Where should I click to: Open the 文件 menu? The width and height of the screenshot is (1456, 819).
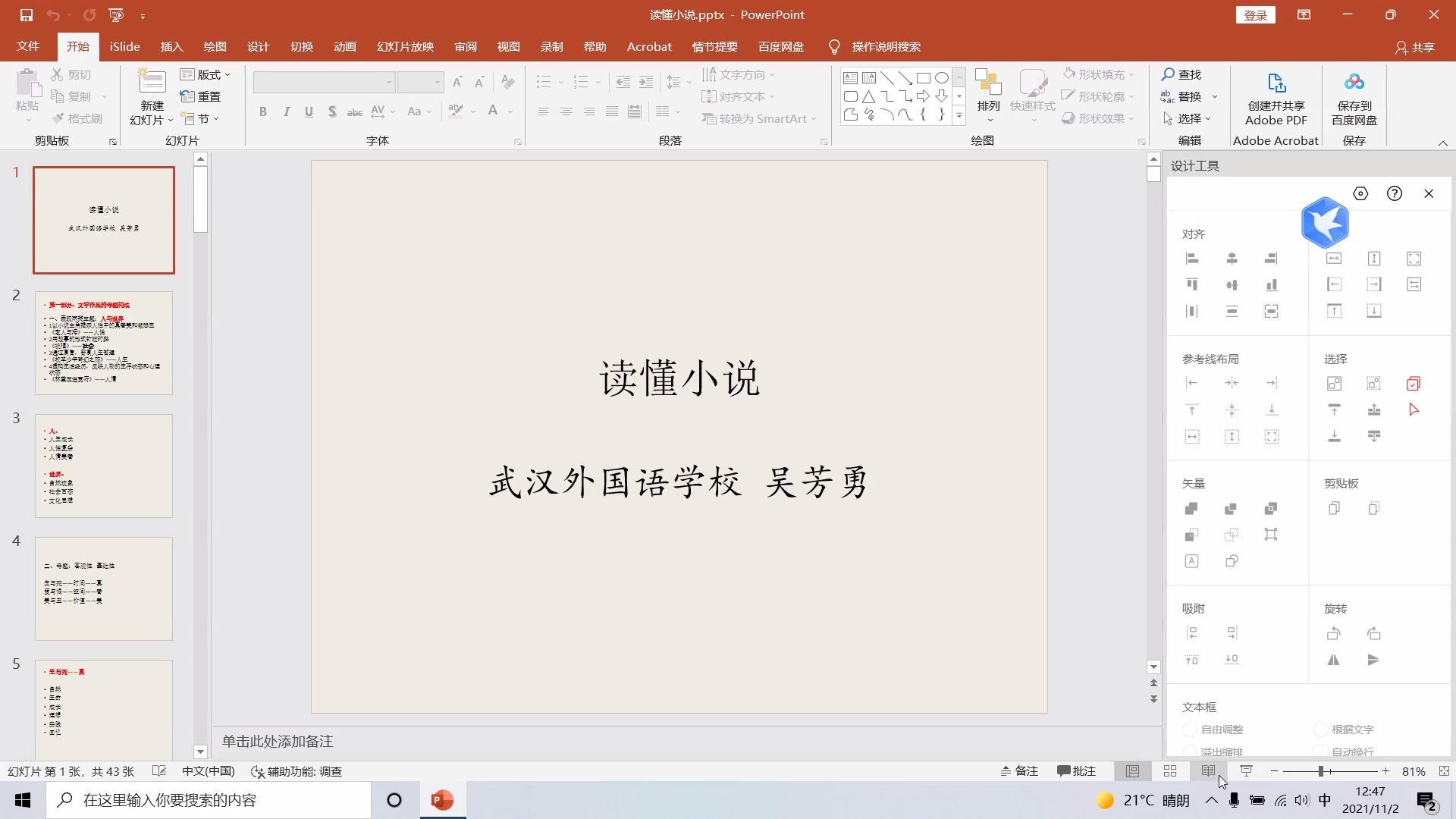[28, 46]
